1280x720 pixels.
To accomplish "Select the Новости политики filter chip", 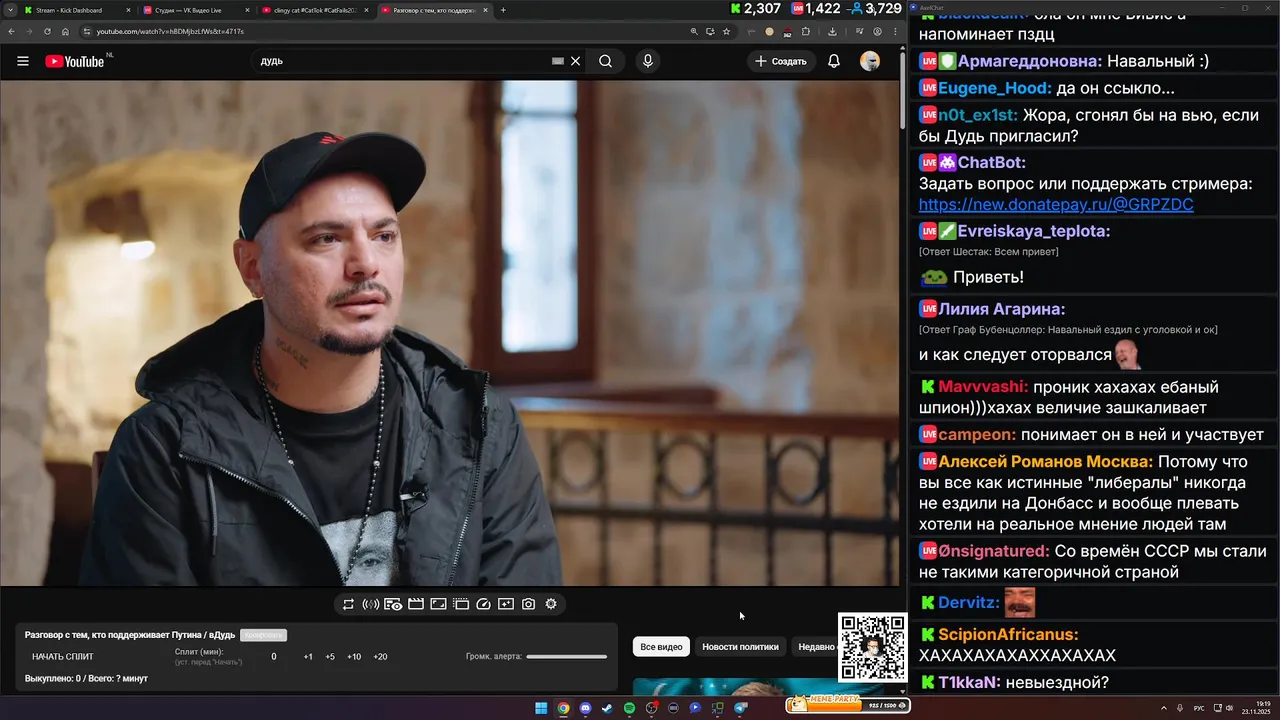I will [740, 647].
